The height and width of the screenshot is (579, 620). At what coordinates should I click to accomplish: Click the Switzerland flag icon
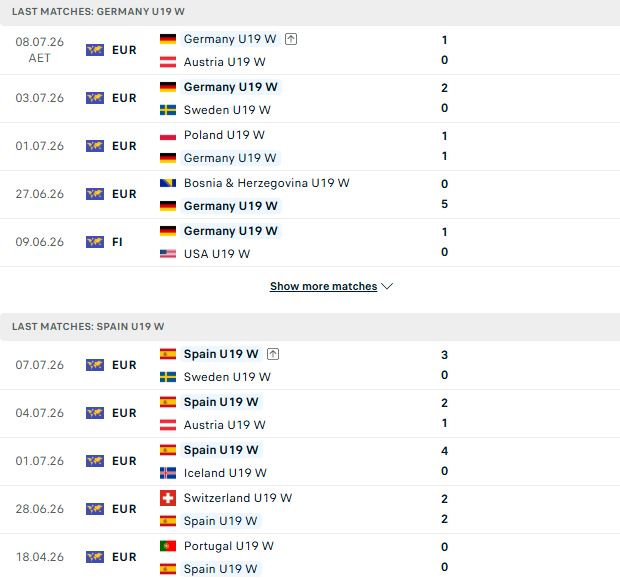(x=168, y=498)
